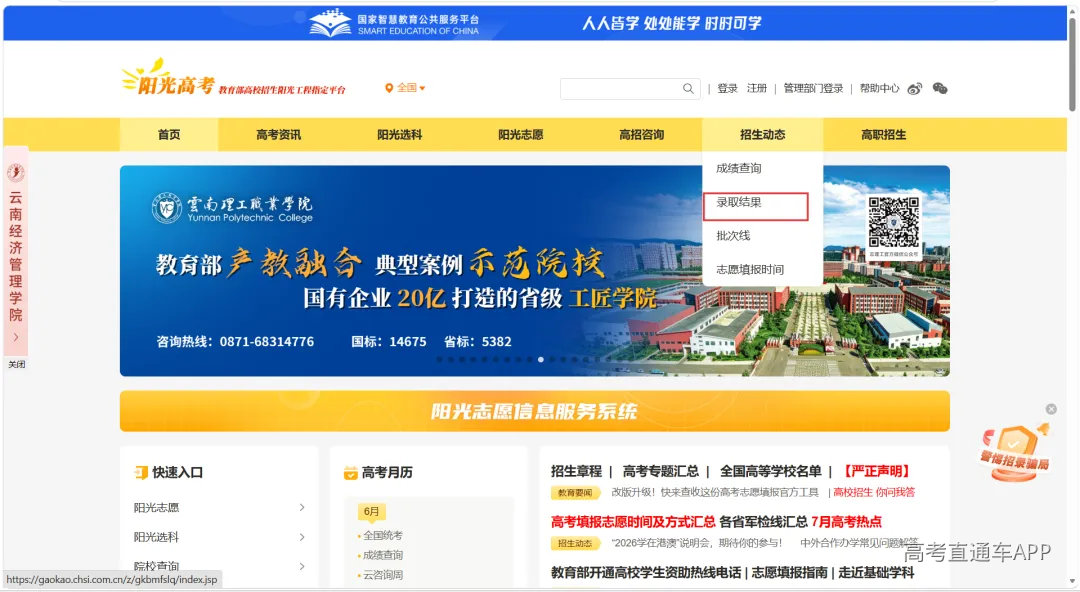The width and height of the screenshot is (1080, 592).
Task: Click the location pin icon beside 全国
Action: click(389, 88)
